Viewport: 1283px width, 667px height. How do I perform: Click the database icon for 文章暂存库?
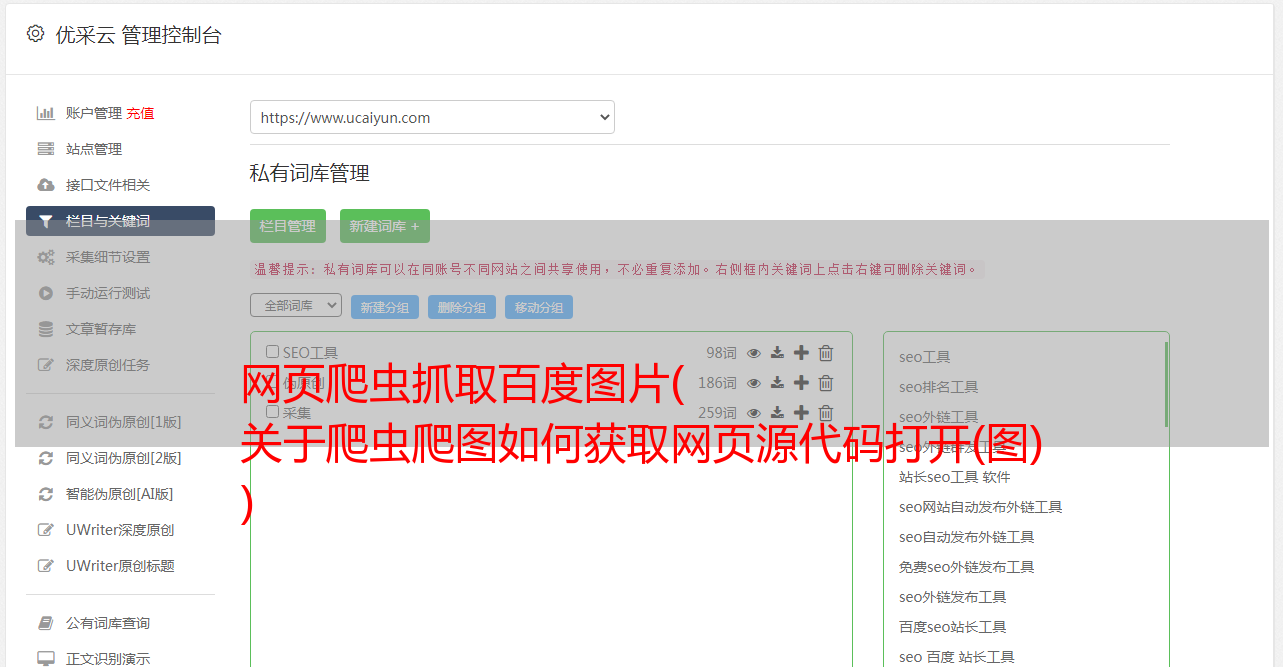pyautogui.click(x=45, y=329)
